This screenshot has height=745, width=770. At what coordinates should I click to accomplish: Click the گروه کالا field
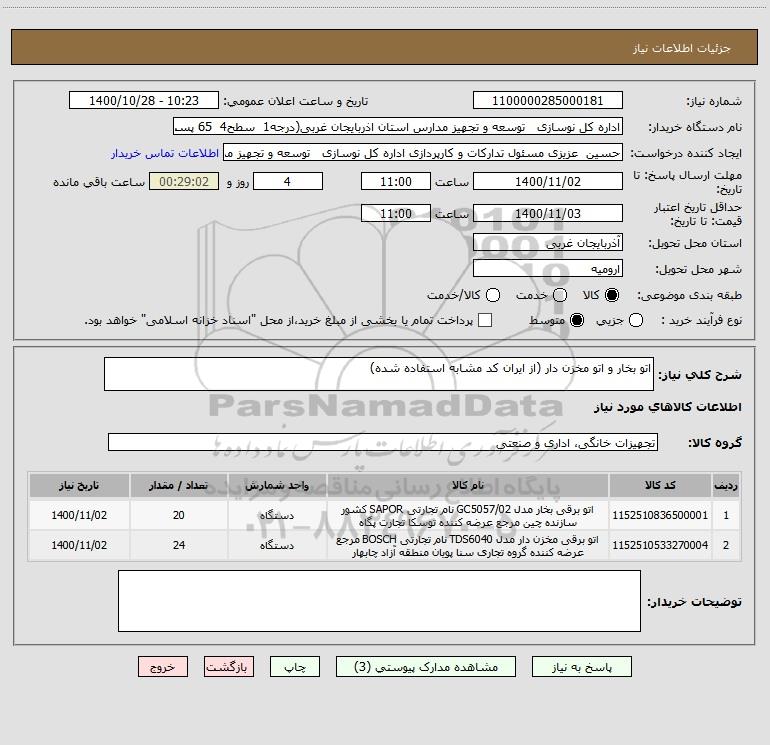(383, 442)
